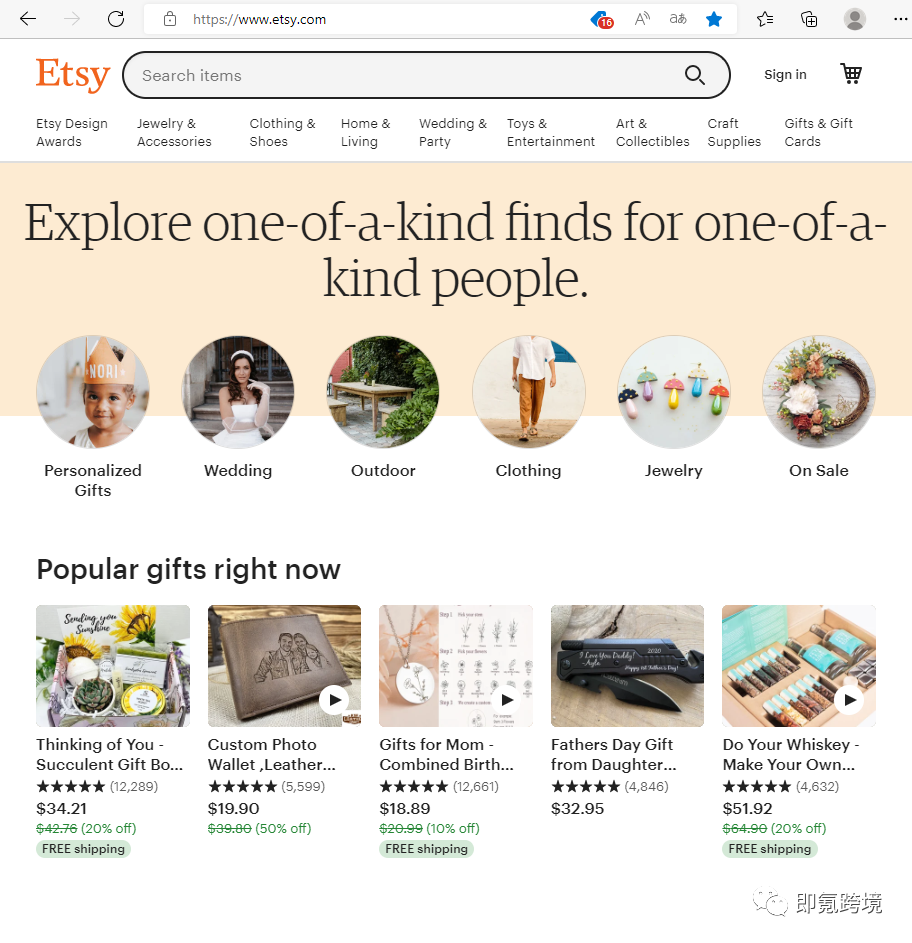Open the browser collections icon
912x943 pixels.
coord(809,19)
